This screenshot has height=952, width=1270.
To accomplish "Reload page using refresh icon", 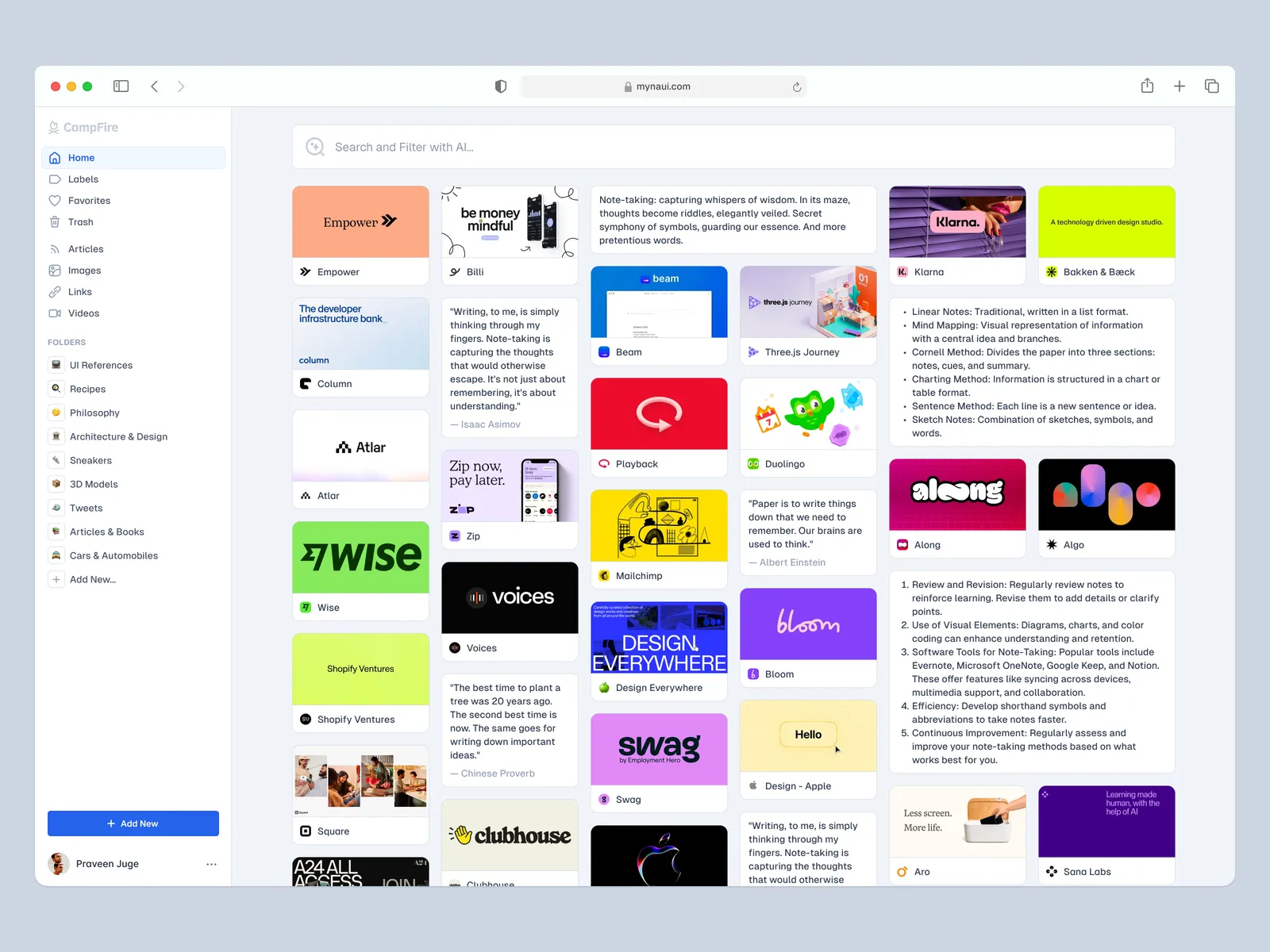I will click(797, 87).
